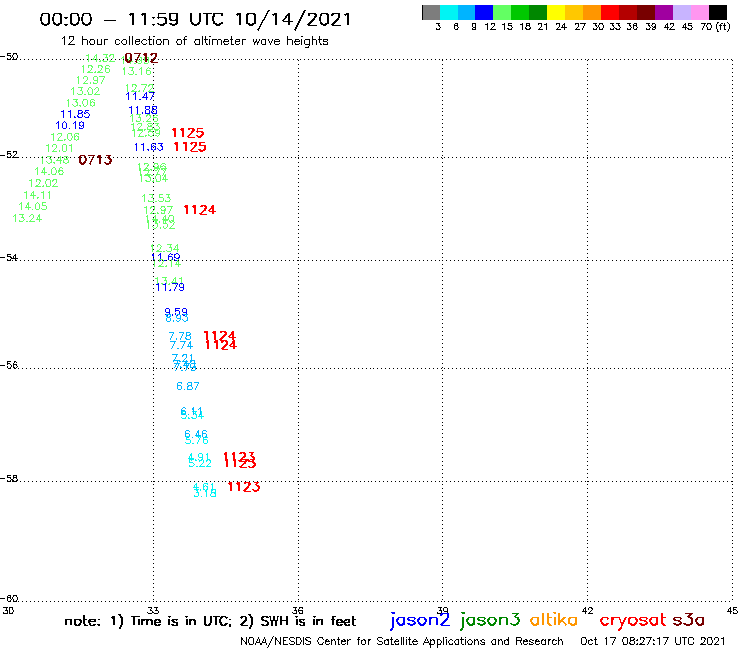This screenshot has width=740, height=650.
Task: Click the 7.78 wave height value
Action: [180, 336]
